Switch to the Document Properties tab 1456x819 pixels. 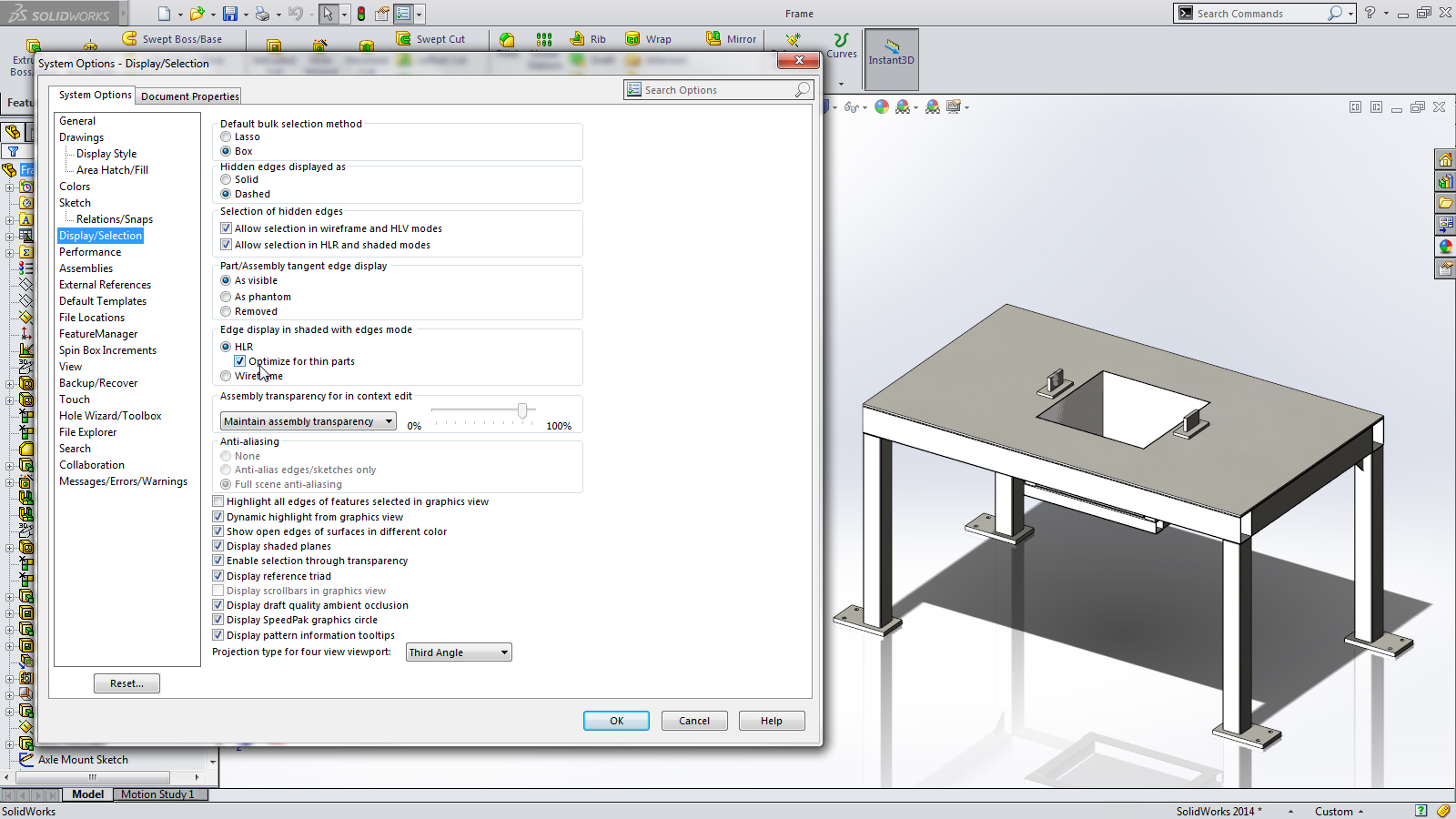[x=189, y=96]
